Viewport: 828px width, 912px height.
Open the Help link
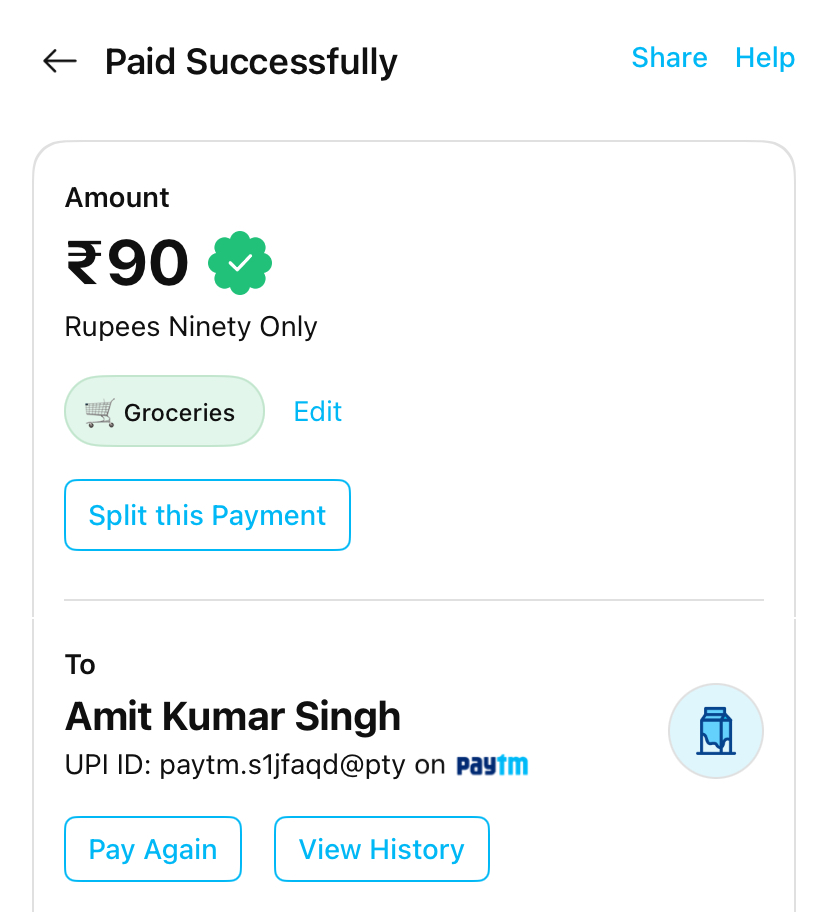(x=765, y=58)
